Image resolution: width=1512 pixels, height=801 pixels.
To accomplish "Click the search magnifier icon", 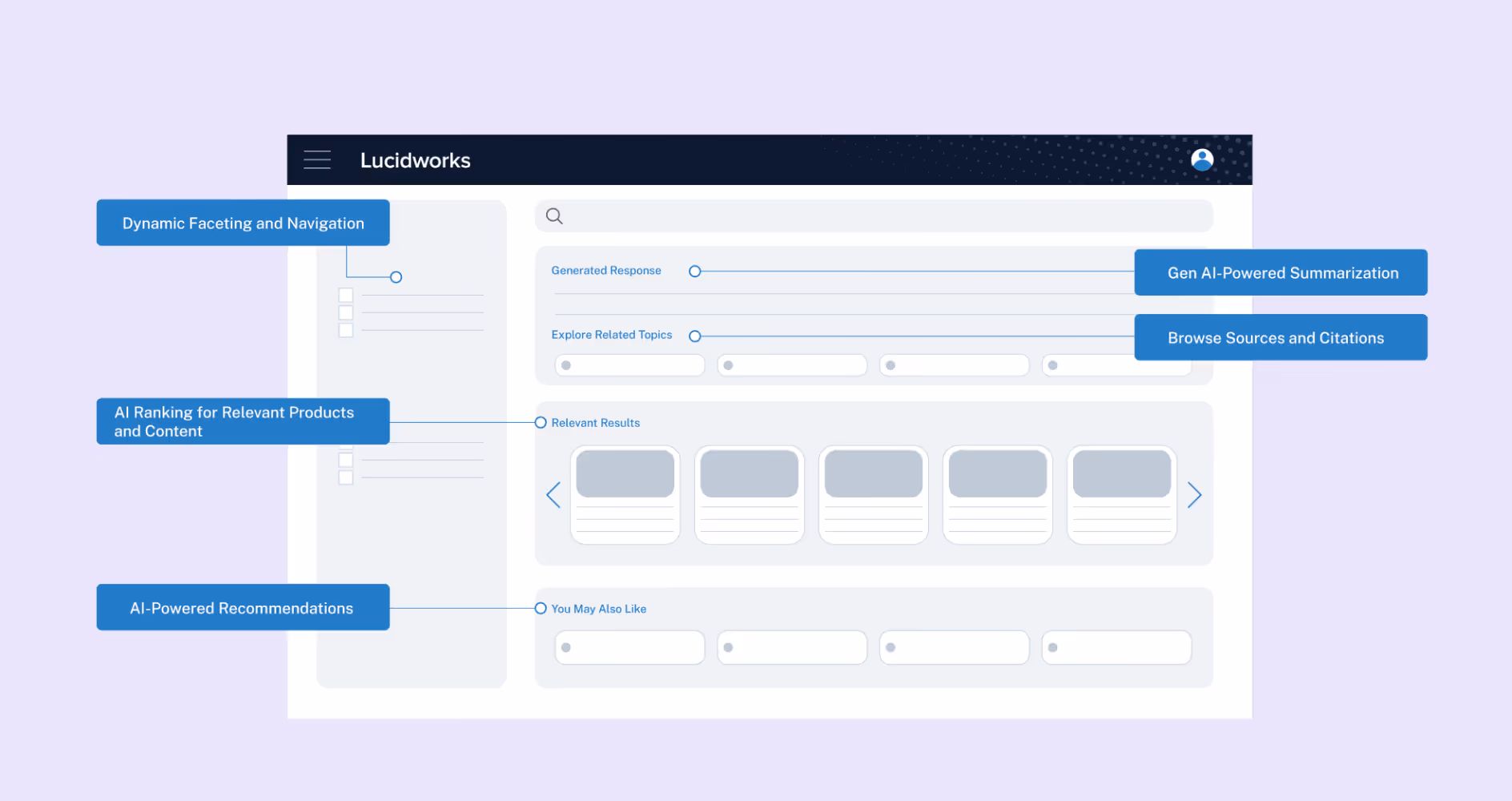I will click(554, 215).
